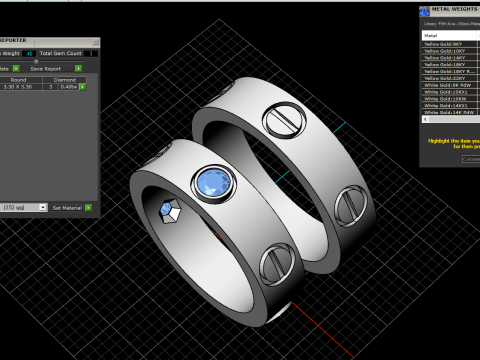Click the Diamond column header
This screenshot has height=360, width=480.
coord(65,80)
